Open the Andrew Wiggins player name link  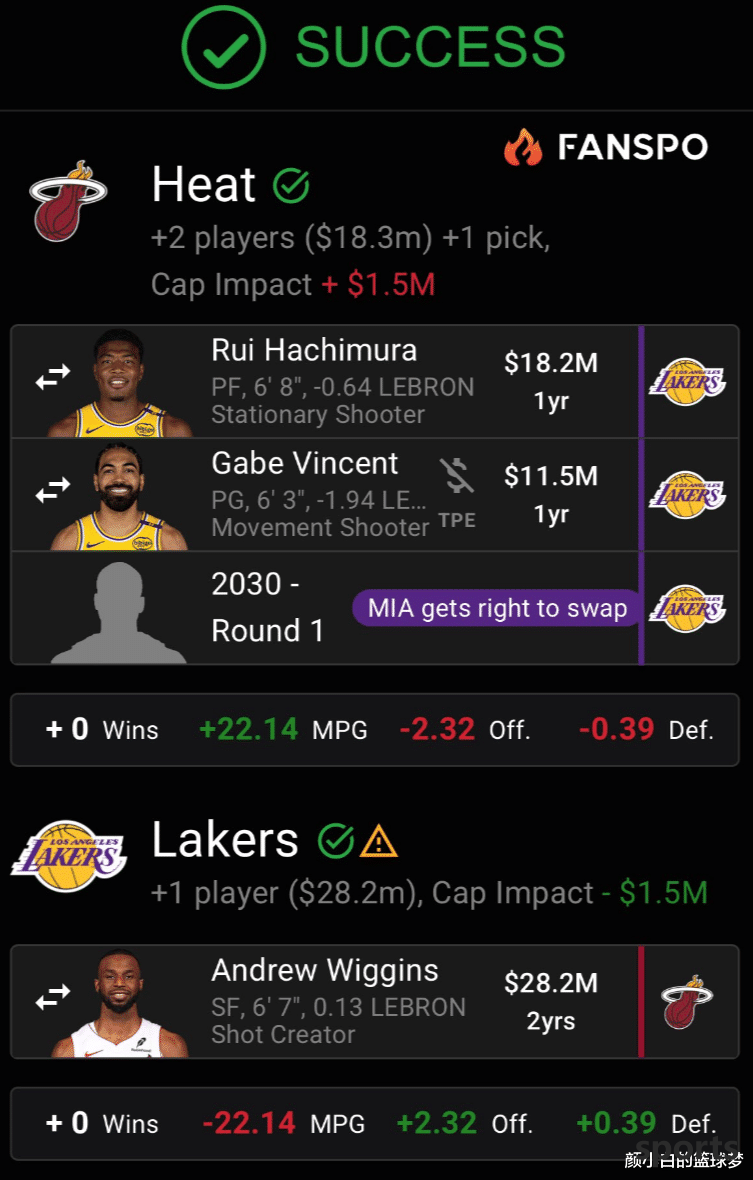click(325, 970)
